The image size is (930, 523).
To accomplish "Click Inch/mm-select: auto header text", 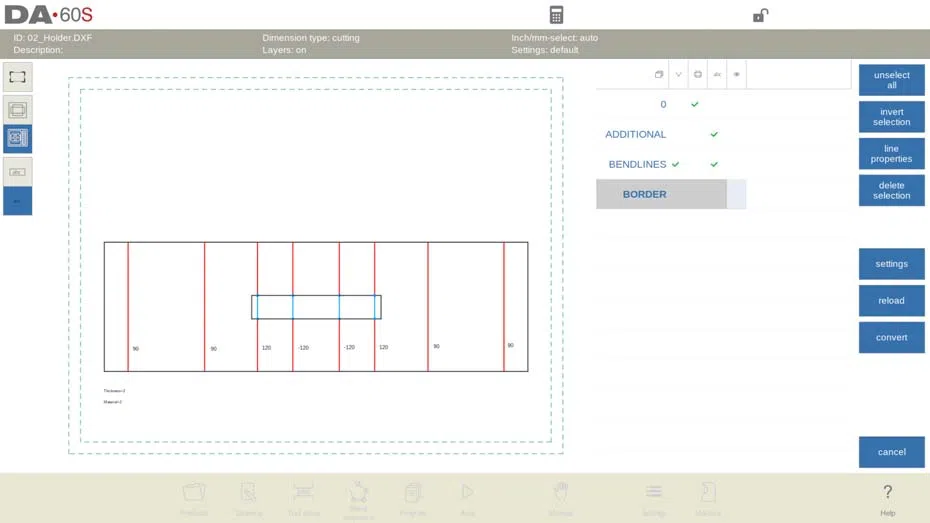I will tap(555, 37).
